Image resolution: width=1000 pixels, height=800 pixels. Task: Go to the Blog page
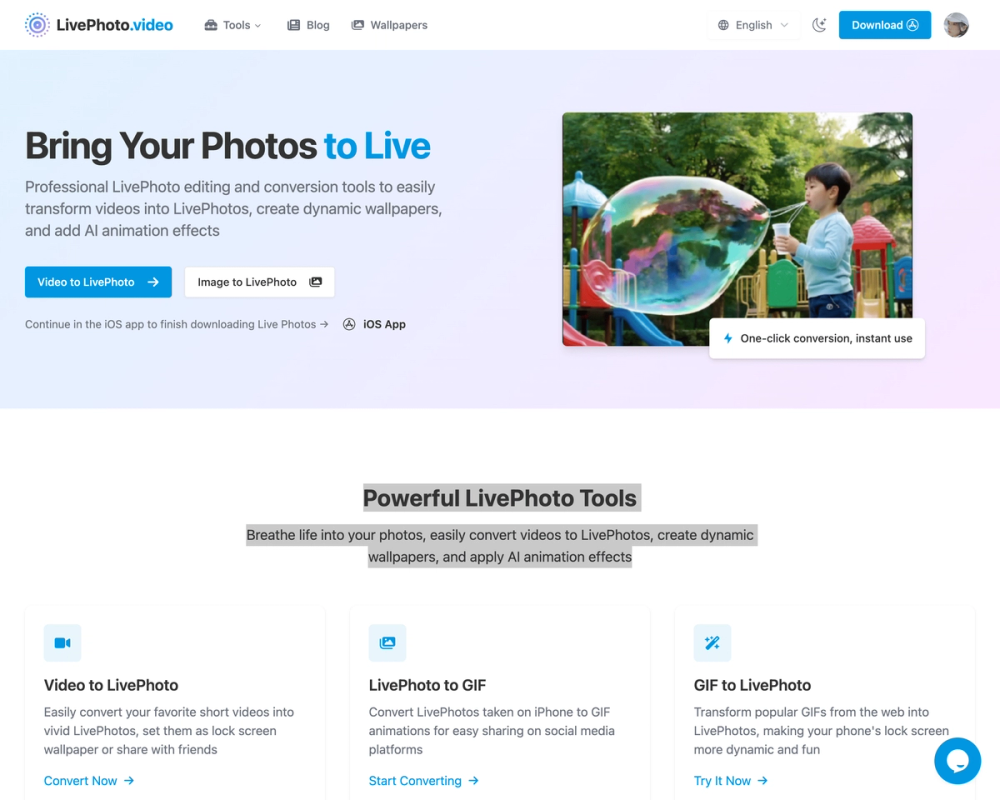tap(308, 25)
